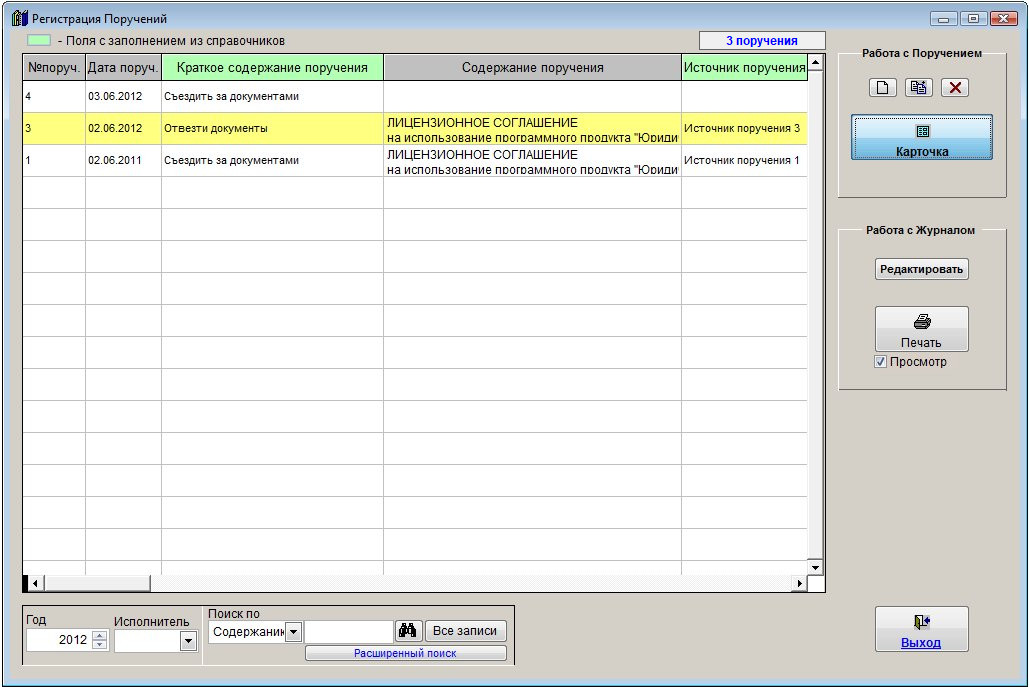This screenshot has width=1029, height=687.
Task: Close the Регистрация Поручений window
Action: click(x=1003, y=18)
